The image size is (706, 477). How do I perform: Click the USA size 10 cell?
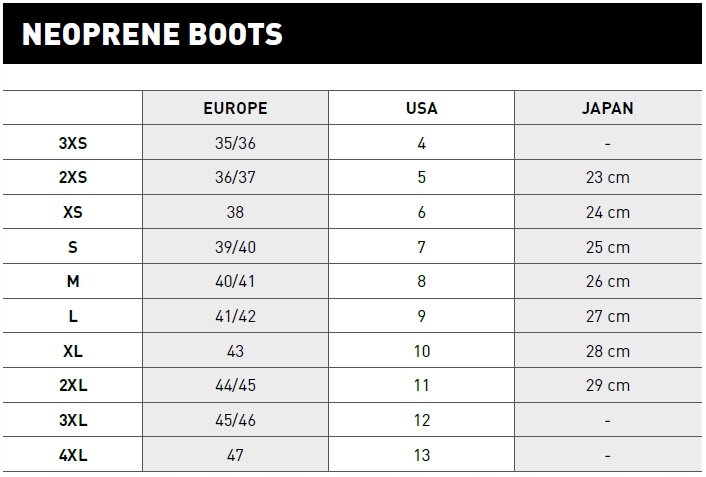pos(422,351)
